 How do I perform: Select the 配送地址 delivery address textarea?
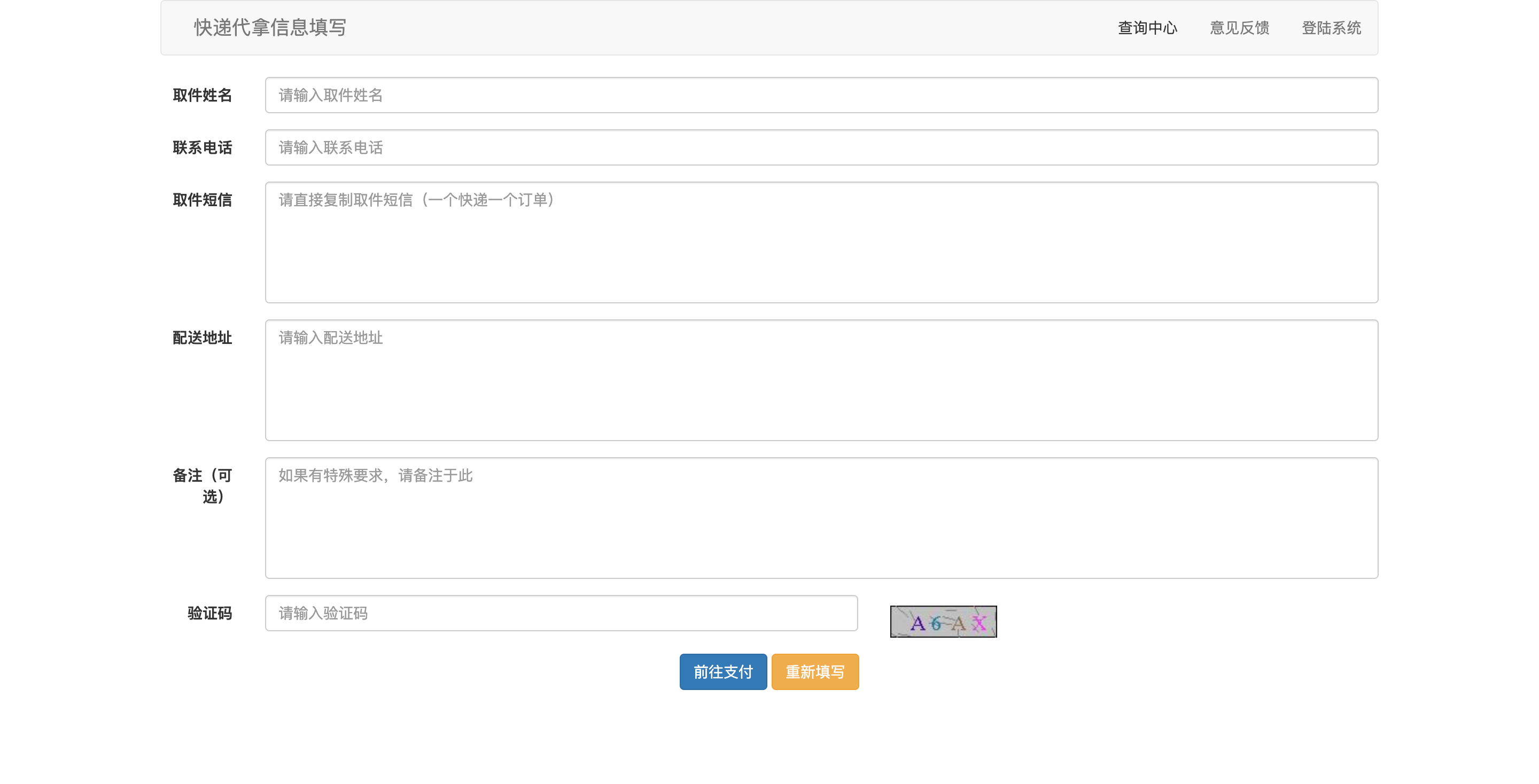point(821,380)
